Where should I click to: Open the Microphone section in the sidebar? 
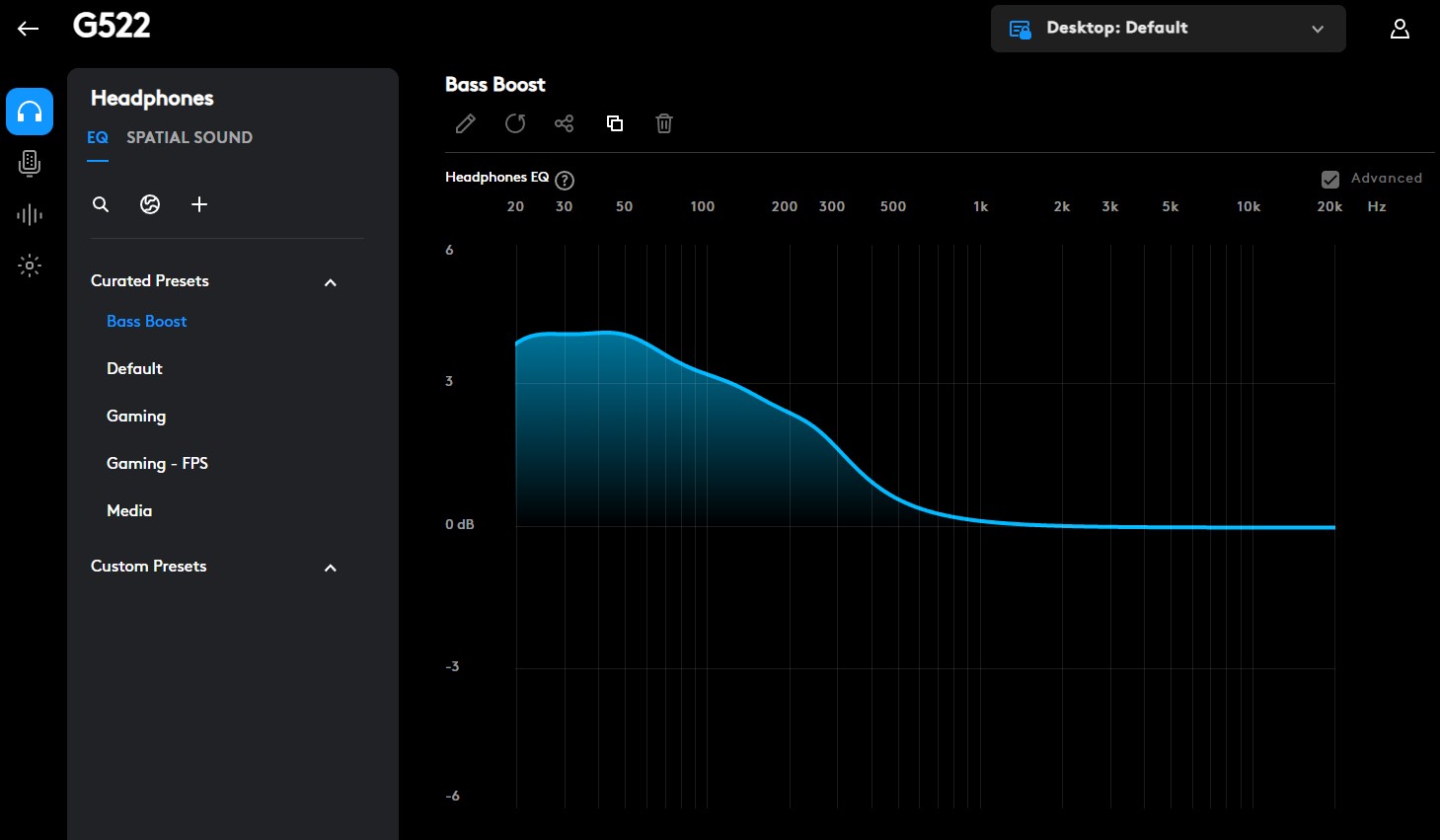tap(30, 163)
